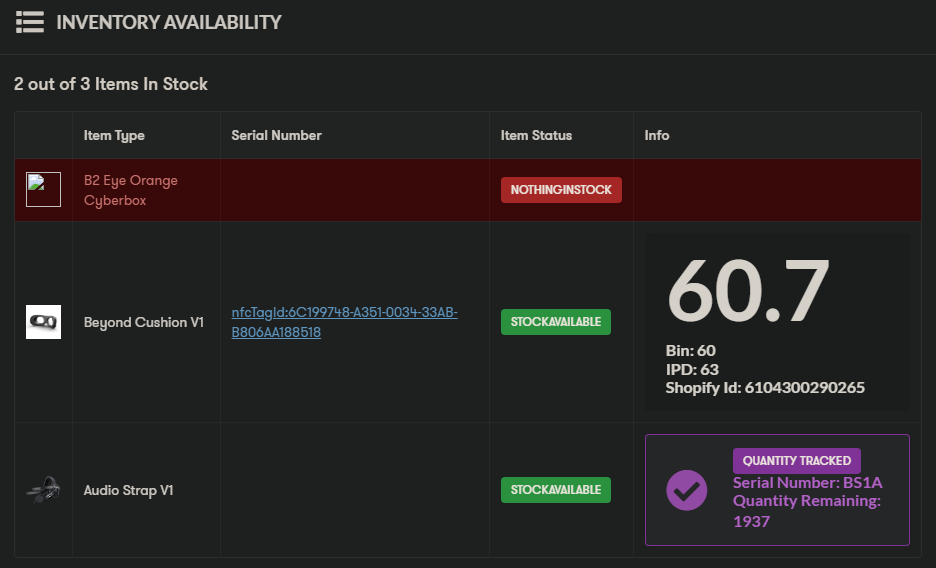This screenshot has height=568, width=936.
Task: Open the Beyond Cushion V1 thumbnail image
Action: pos(44,322)
